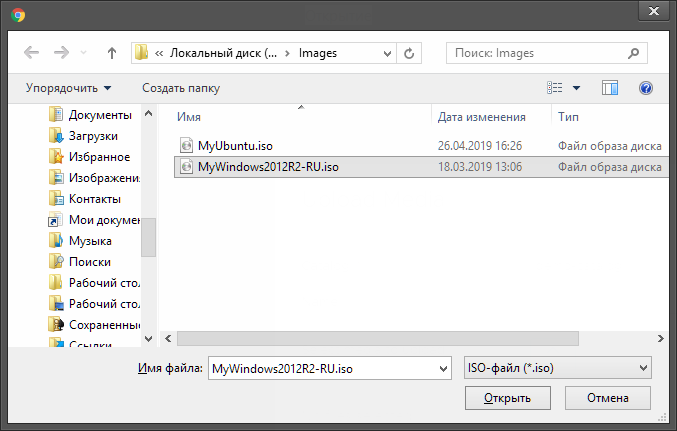Open the 'Упорядочить' menu
Viewport: 677px width, 431px height.
[x=69, y=88]
